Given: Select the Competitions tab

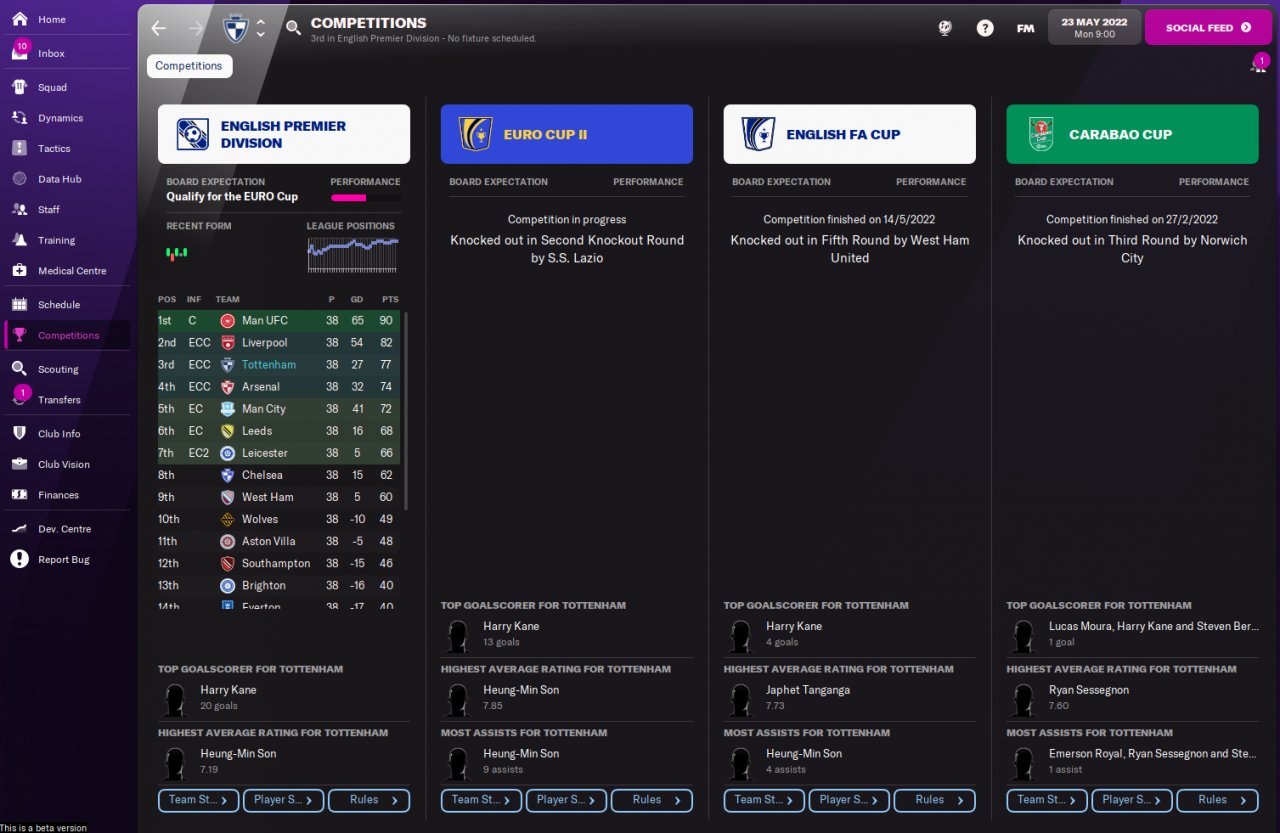Looking at the screenshot, I should [x=189, y=66].
